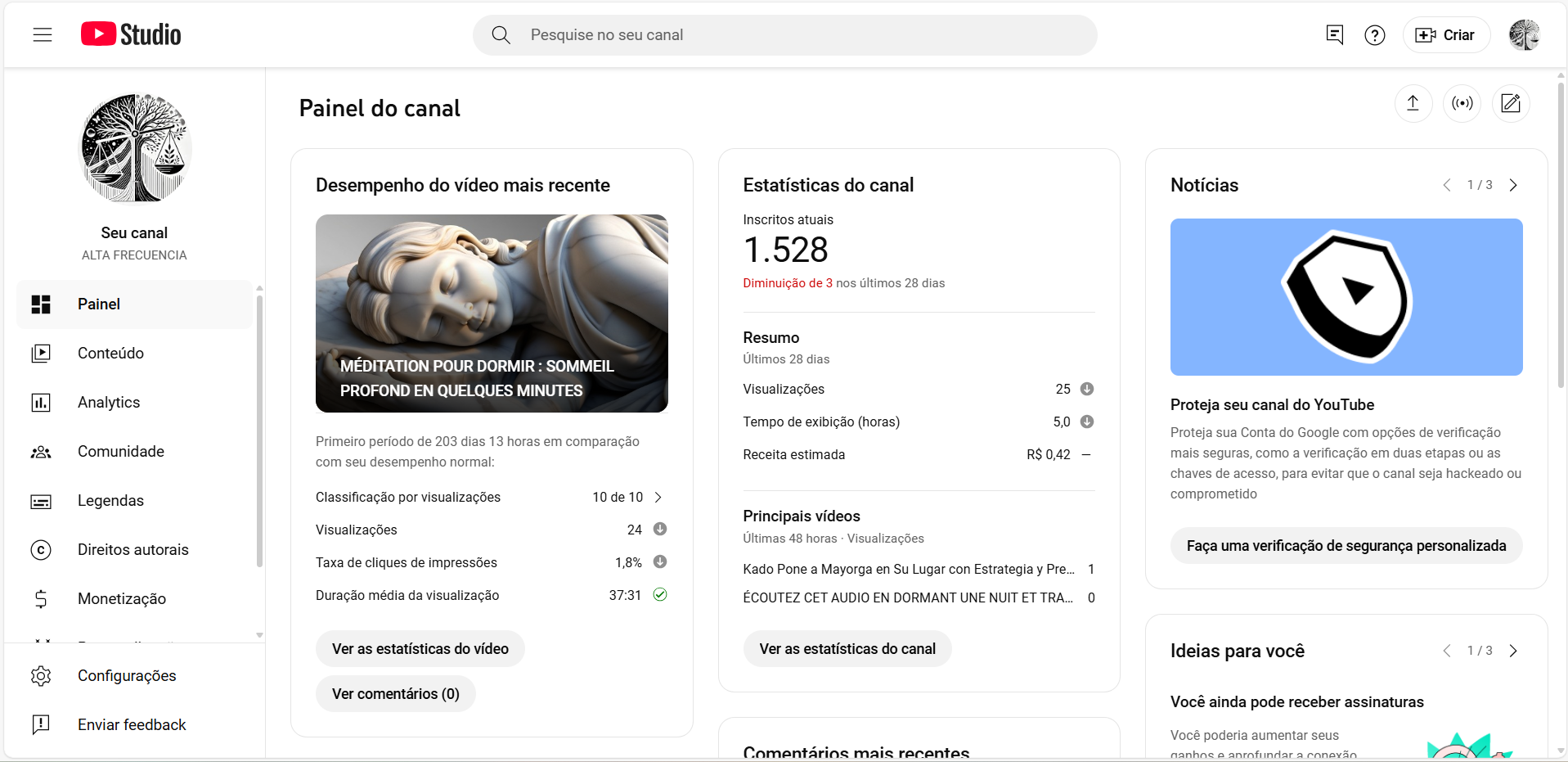Click the Configurações gear icon
The image size is (1568, 762).
(x=41, y=676)
